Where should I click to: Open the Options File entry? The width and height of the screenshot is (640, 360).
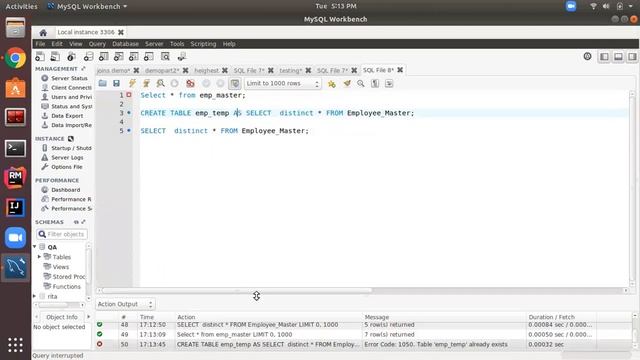coord(67,167)
